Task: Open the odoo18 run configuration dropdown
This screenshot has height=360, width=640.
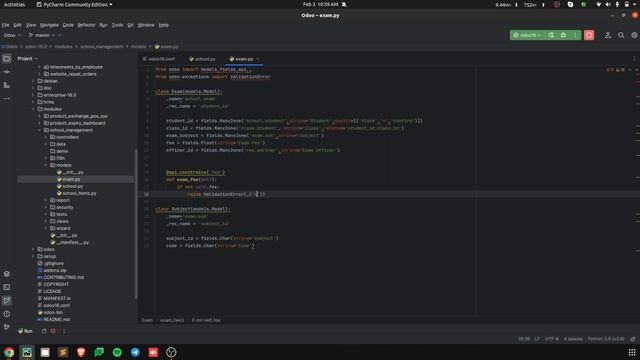Action: click(x=527, y=35)
